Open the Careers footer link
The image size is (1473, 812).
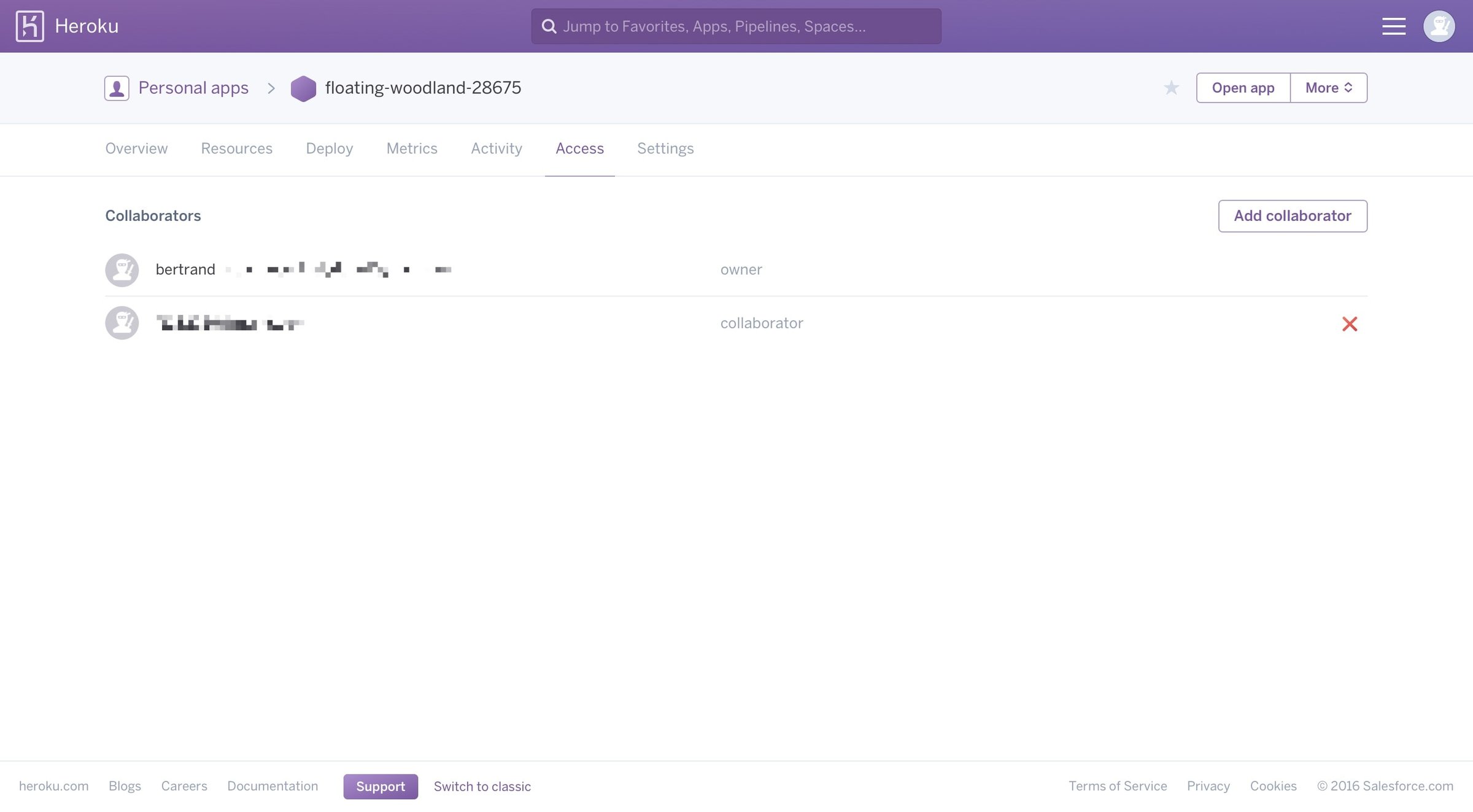point(184,786)
